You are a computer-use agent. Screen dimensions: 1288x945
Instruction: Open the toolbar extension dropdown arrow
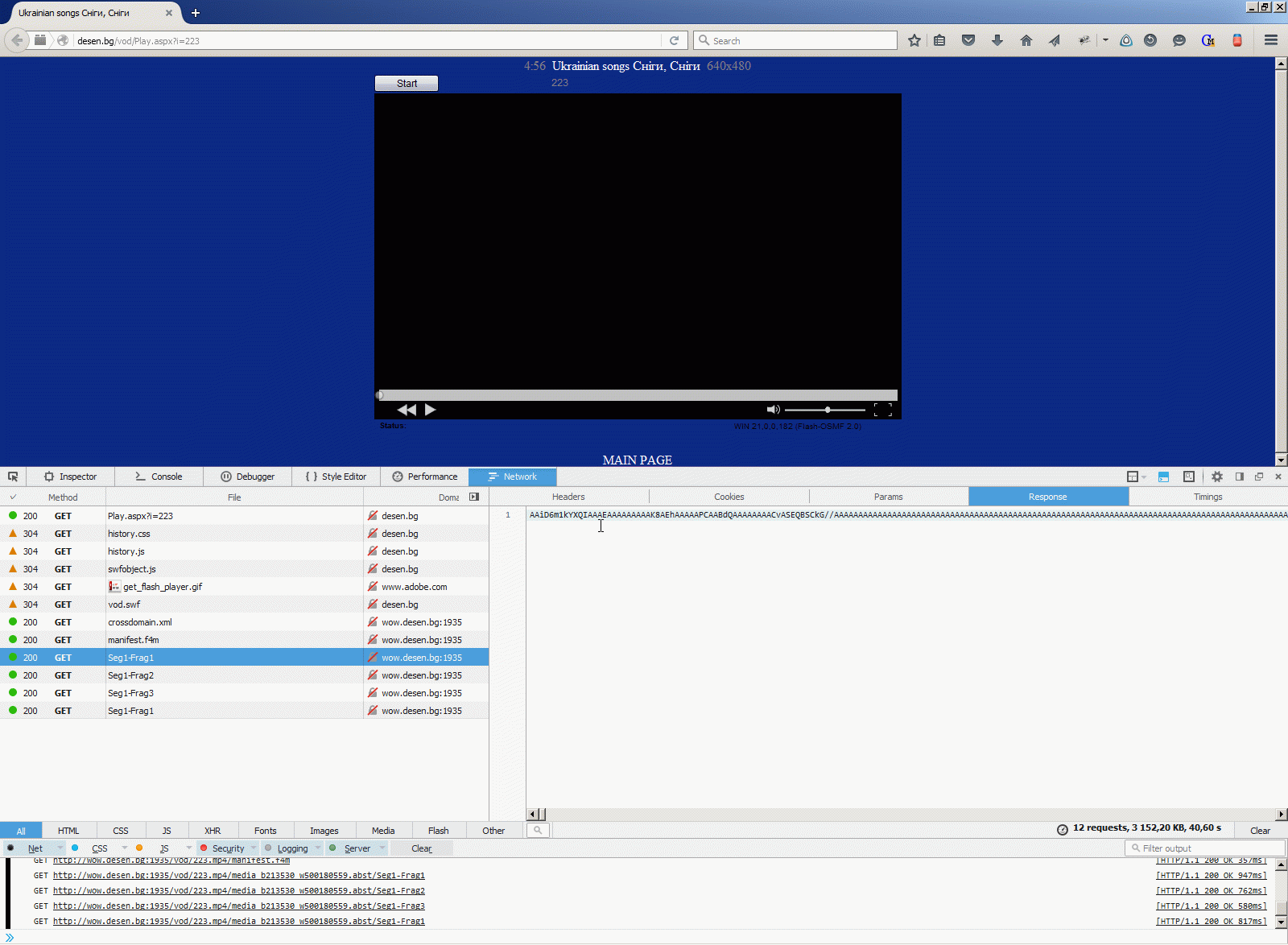coord(1105,40)
